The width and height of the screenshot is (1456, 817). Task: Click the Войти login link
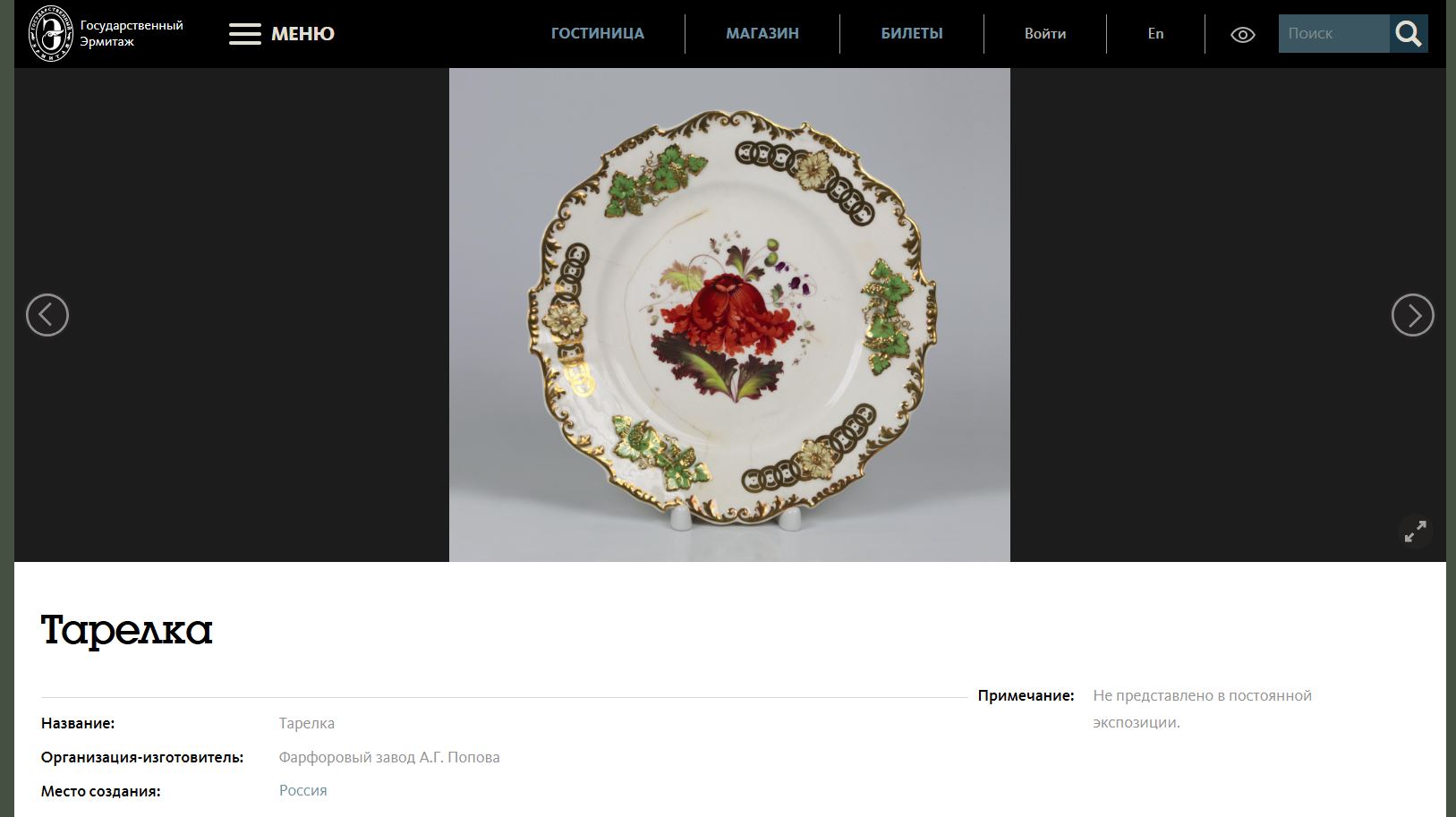pyautogui.click(x=1045, y=34)
